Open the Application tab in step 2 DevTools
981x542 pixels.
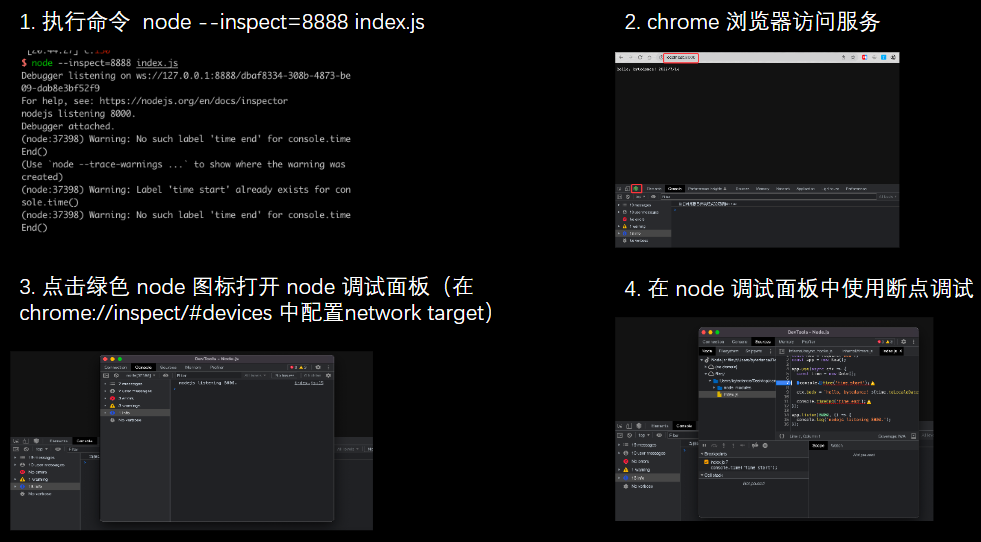click(805, 188)
